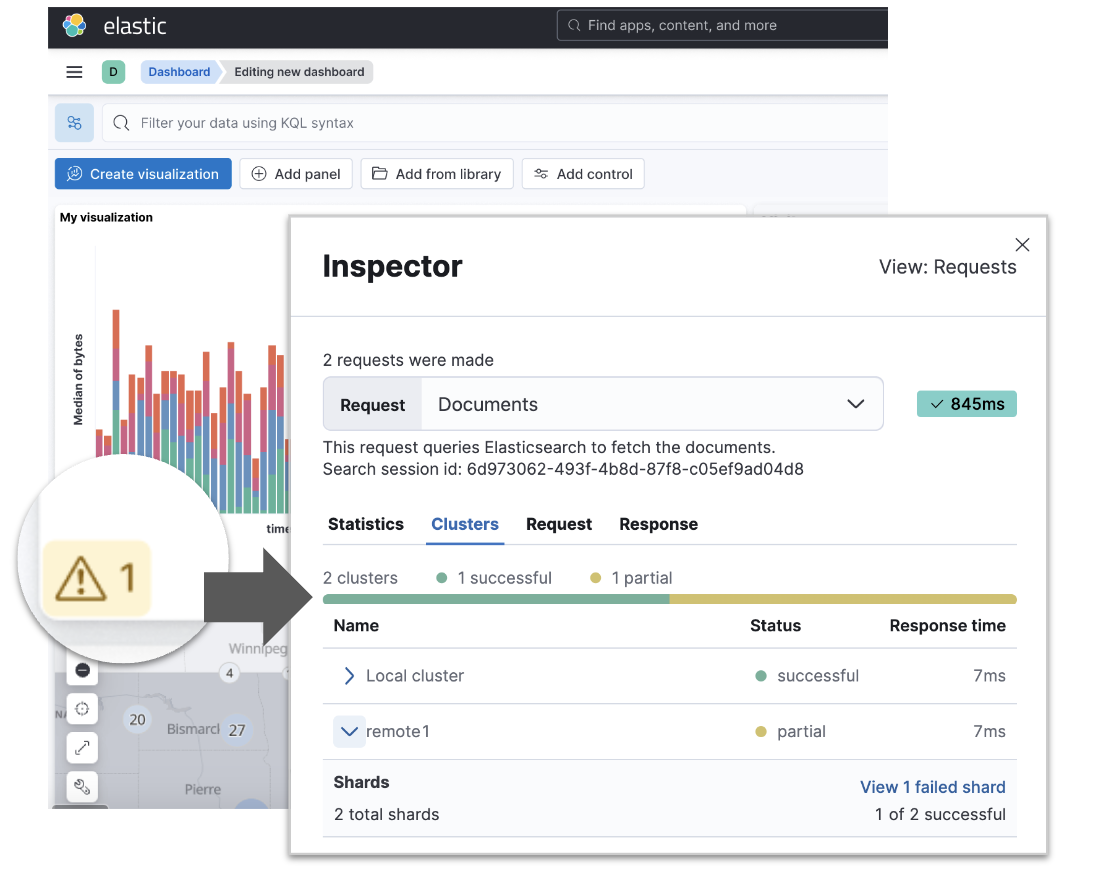This screenshot has height=872, width=1096.
Task: Click the data view icon beside the KQL bar
Action: click(x=74, y=122)
